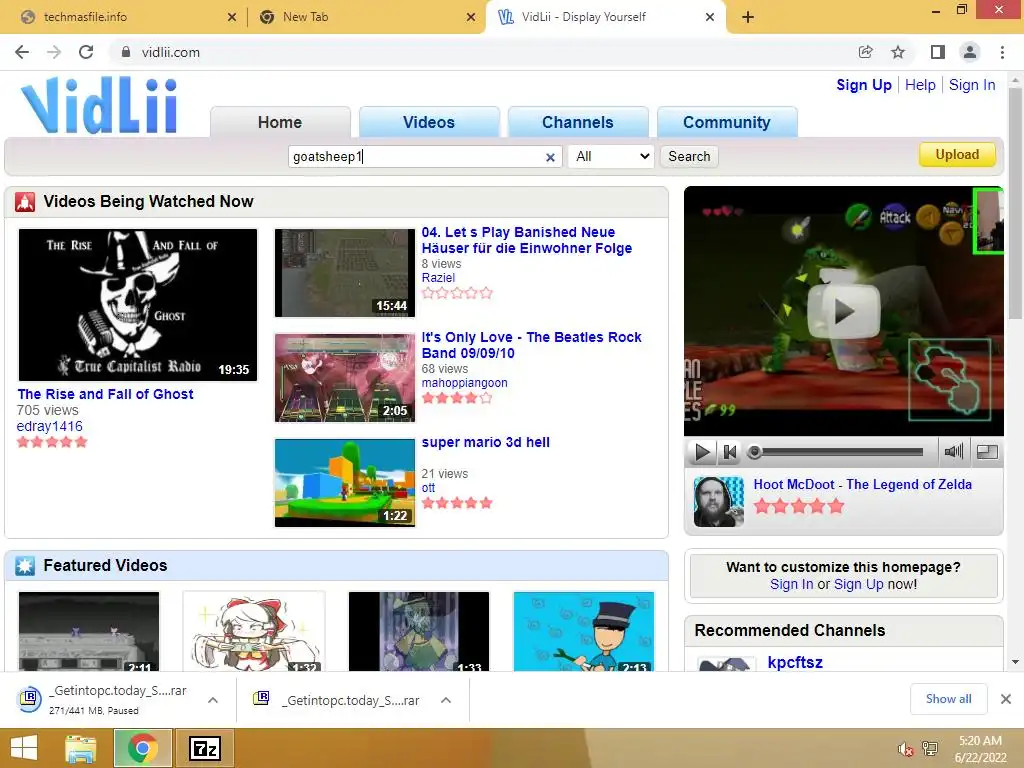Close the techmasfile.info tab

[x=232, y=17]
